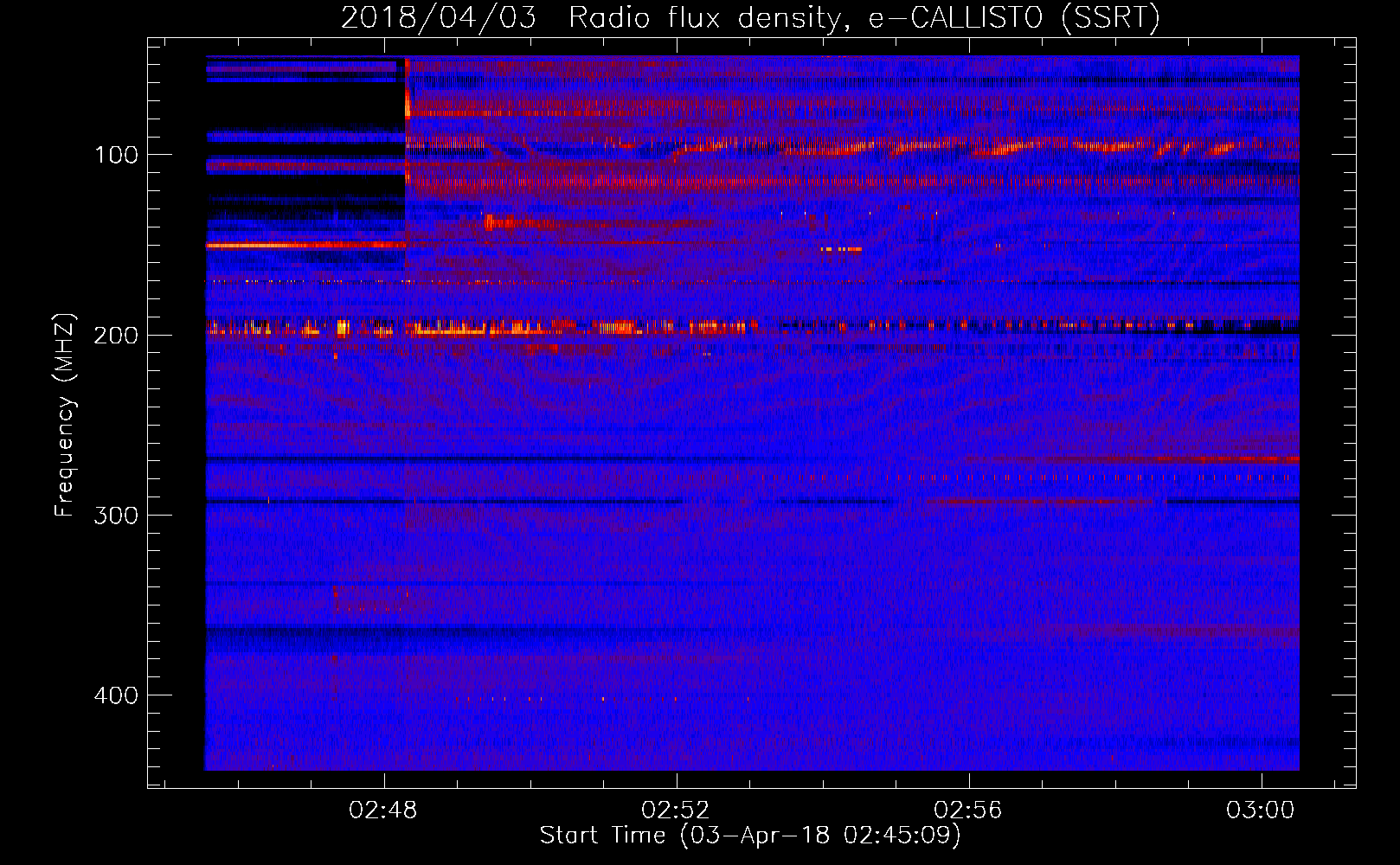This screenshot has height=865, width=1400.
Task: Click the 'Frequency (MHZ)' axis label
Action: tap(65, 415)
